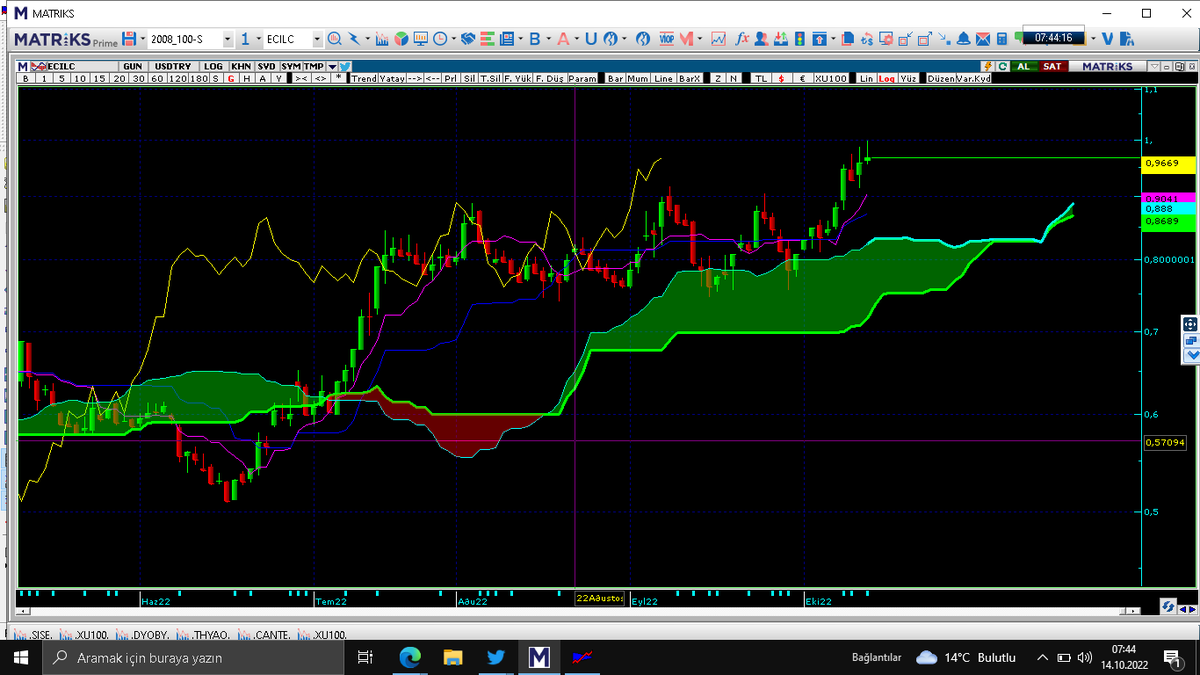Click the Windows Start button

pos(20,657)
